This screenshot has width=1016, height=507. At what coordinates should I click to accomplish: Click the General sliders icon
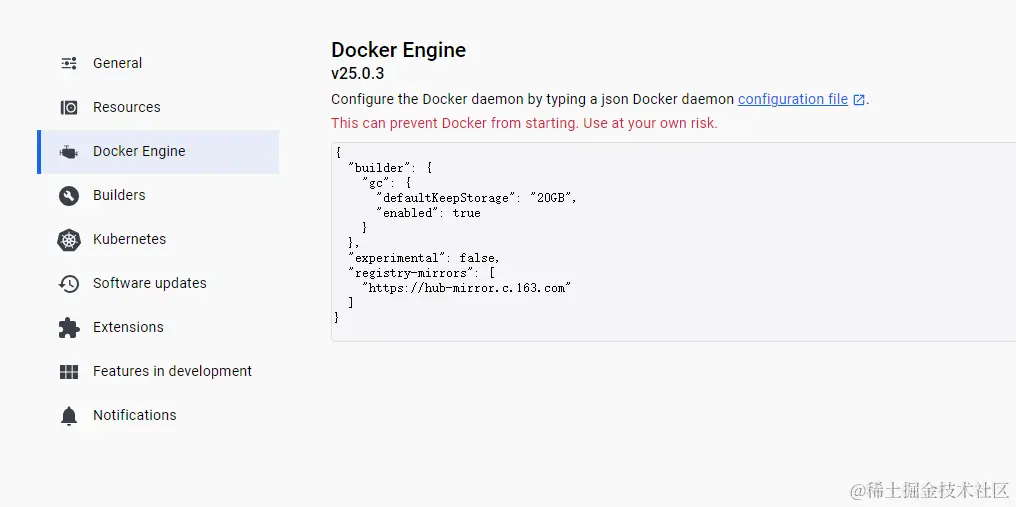[x=69, y=63]
